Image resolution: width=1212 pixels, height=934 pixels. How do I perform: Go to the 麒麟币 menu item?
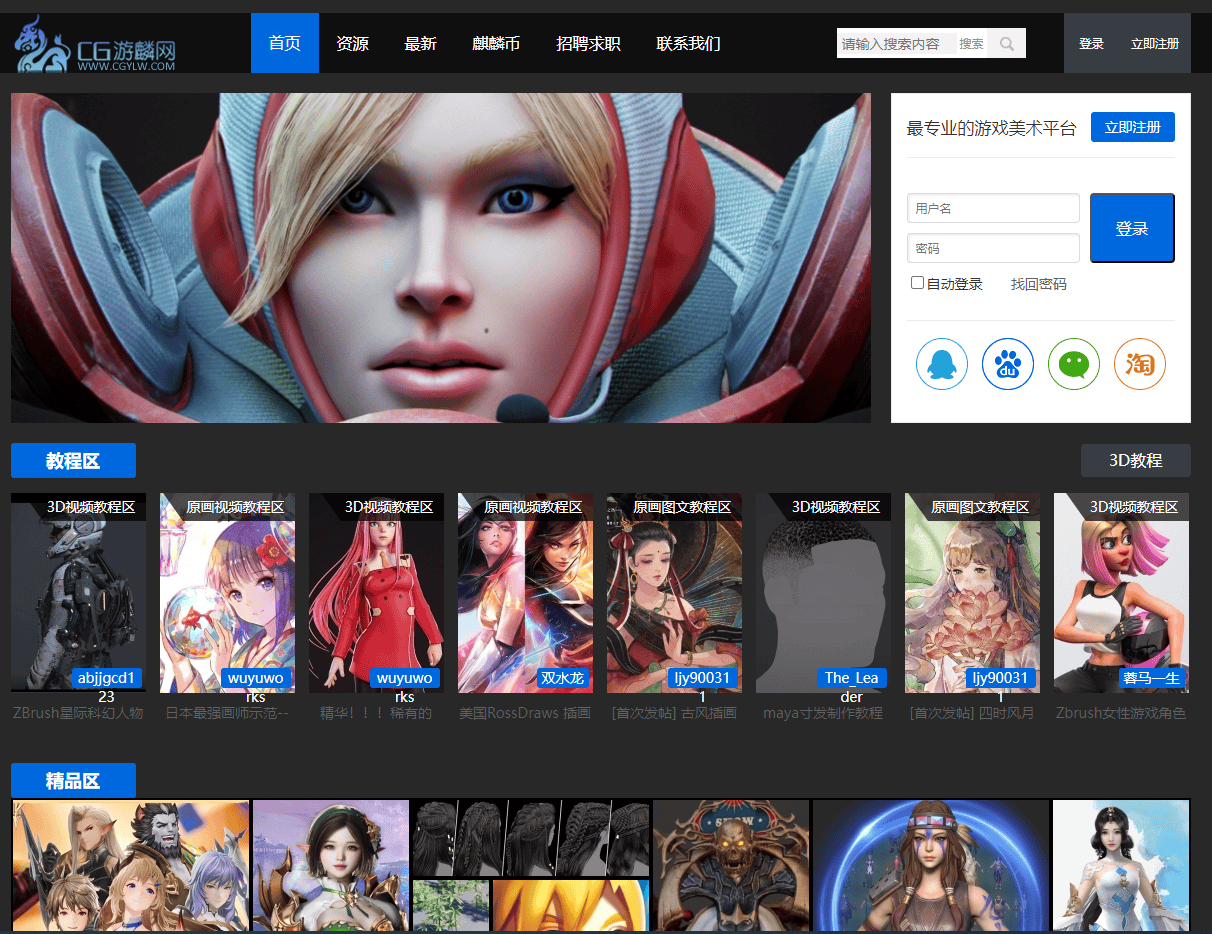click(496, 44)
